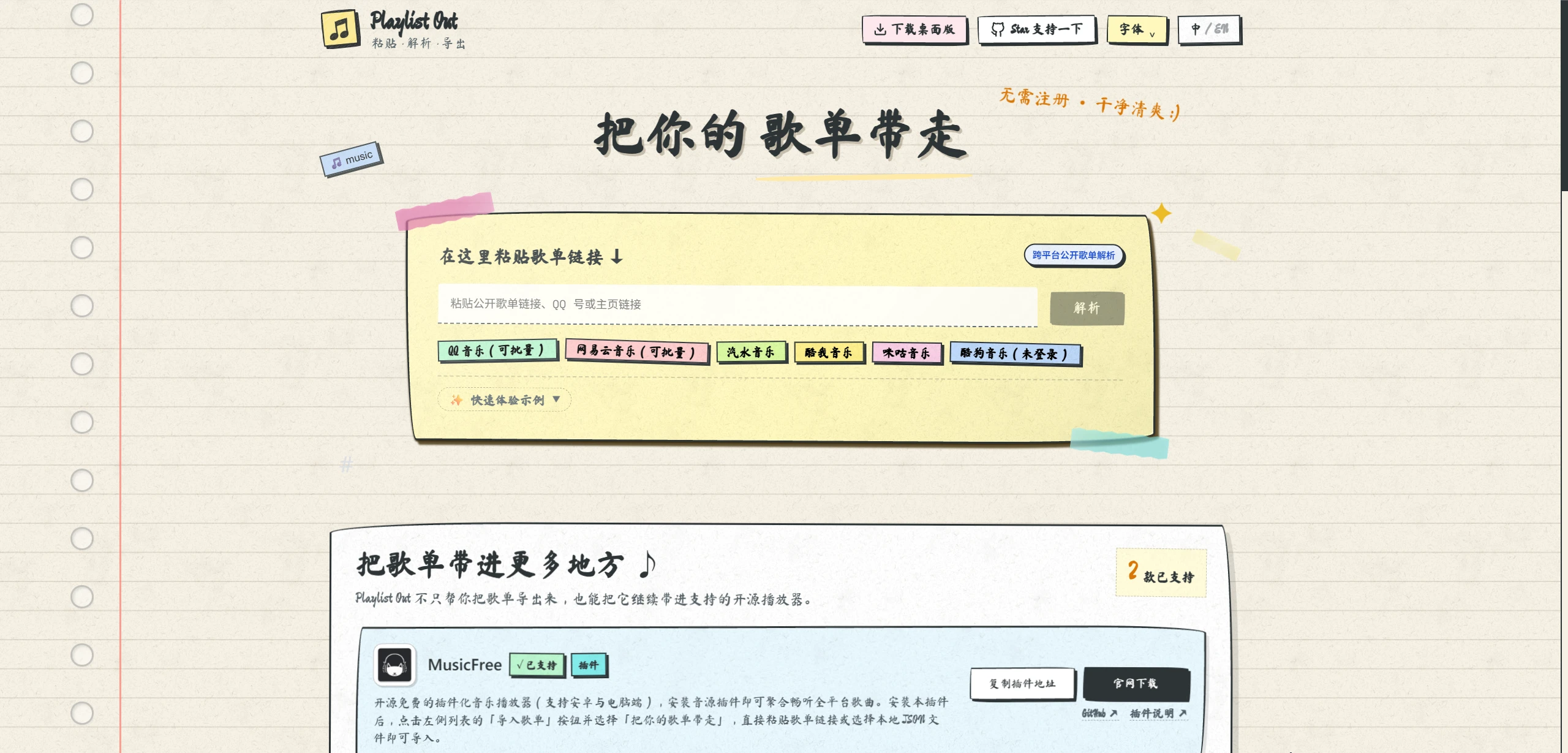Image resolution: width=1568 pixels, height=753 pixels.
Task: Expand the 快速体验示例 examples section
Action: click(505, 399)
